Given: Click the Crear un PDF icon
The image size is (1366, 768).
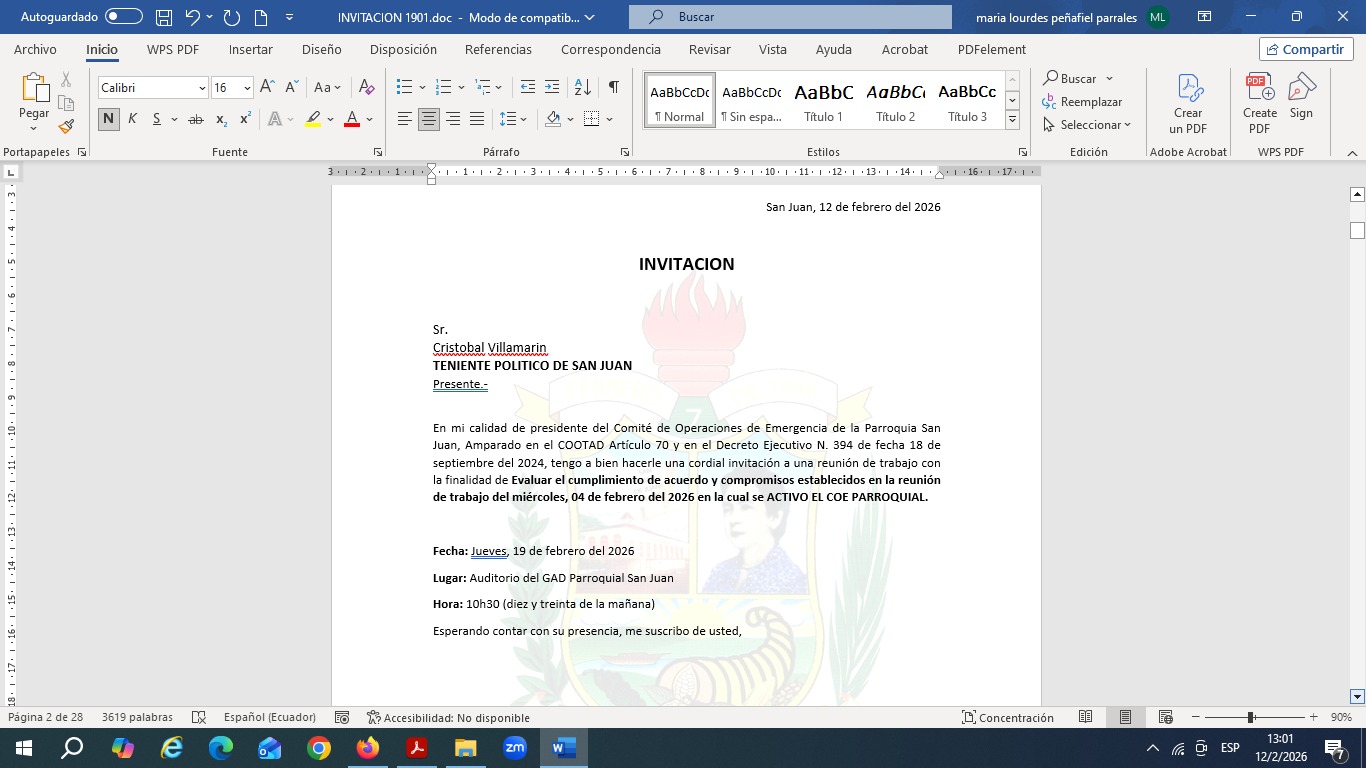Looking at the screenshot, I should (x=1188, y=104).
